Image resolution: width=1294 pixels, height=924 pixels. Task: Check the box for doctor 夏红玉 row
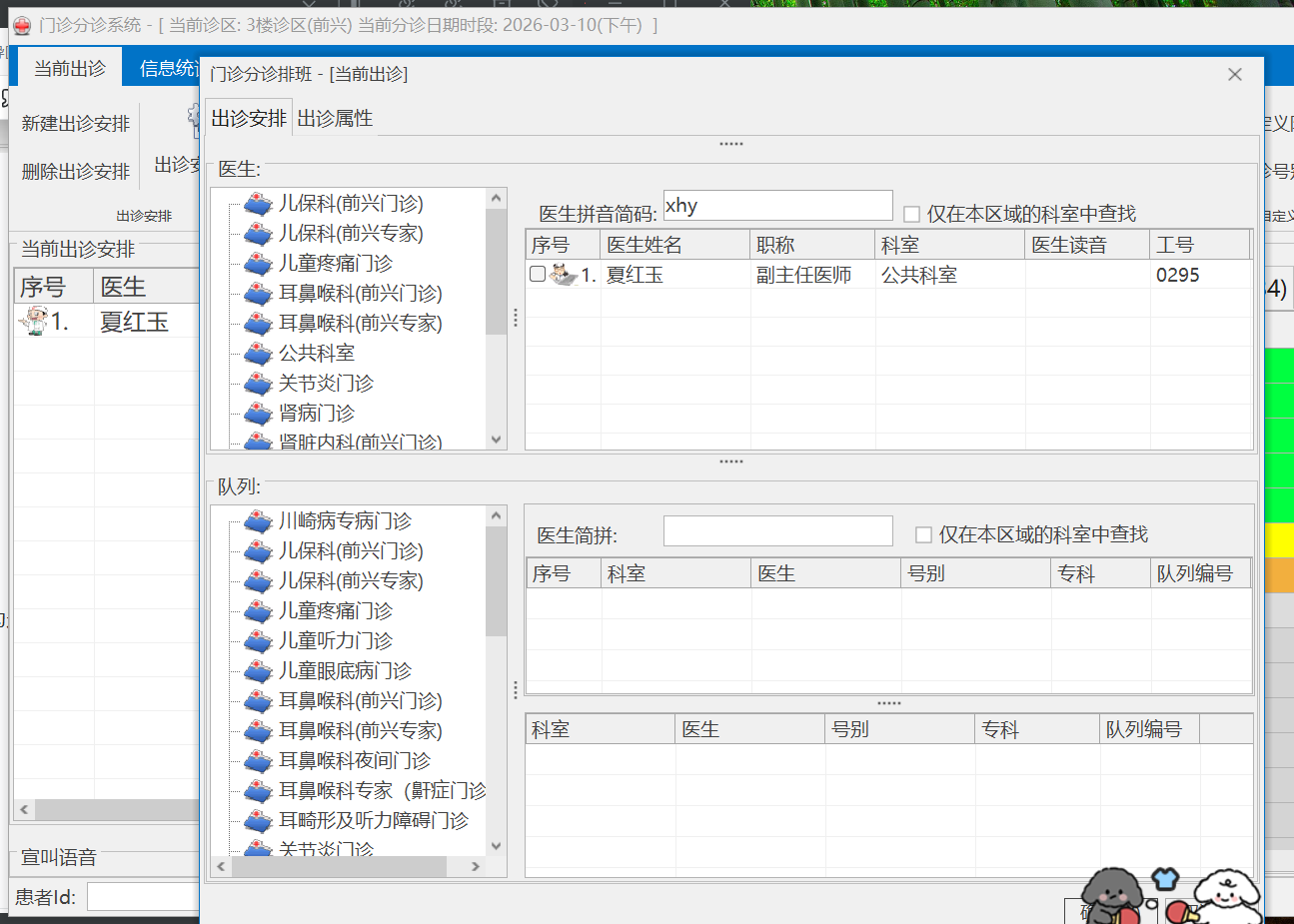538,275
